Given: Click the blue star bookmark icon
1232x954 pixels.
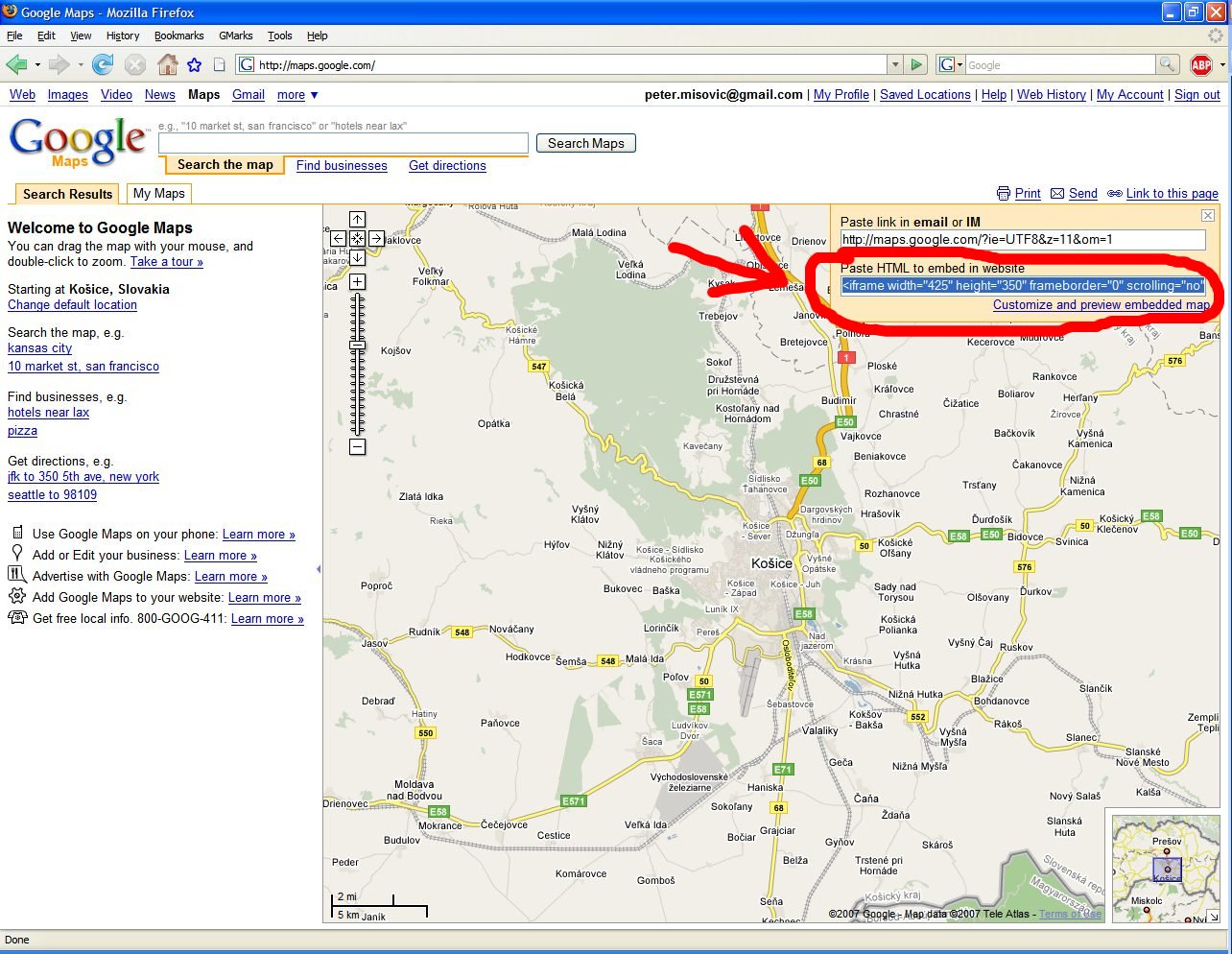Looking at the screenshot, I should click(195, 64).
